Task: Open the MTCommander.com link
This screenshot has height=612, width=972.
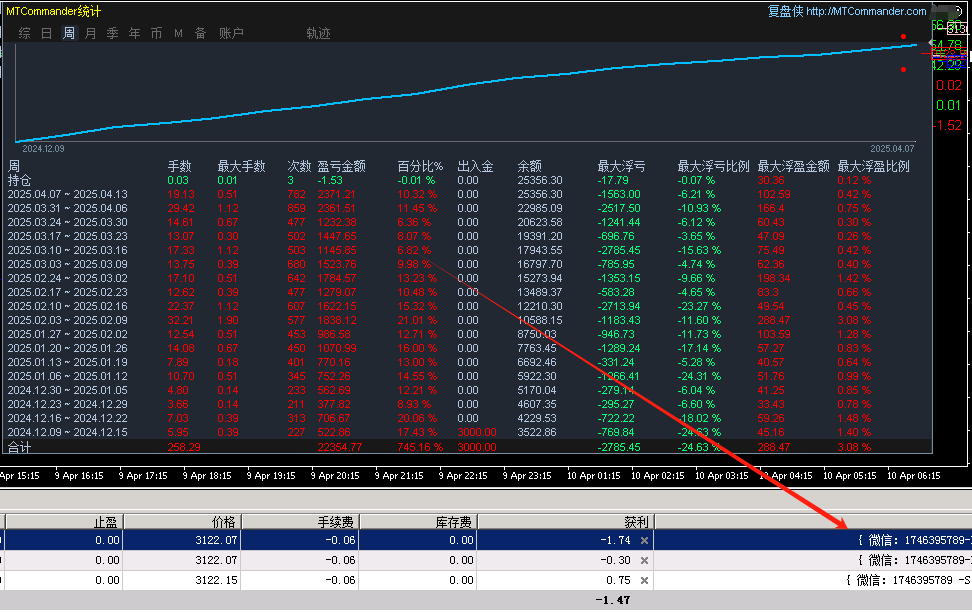Action: (x=866, y=11)
